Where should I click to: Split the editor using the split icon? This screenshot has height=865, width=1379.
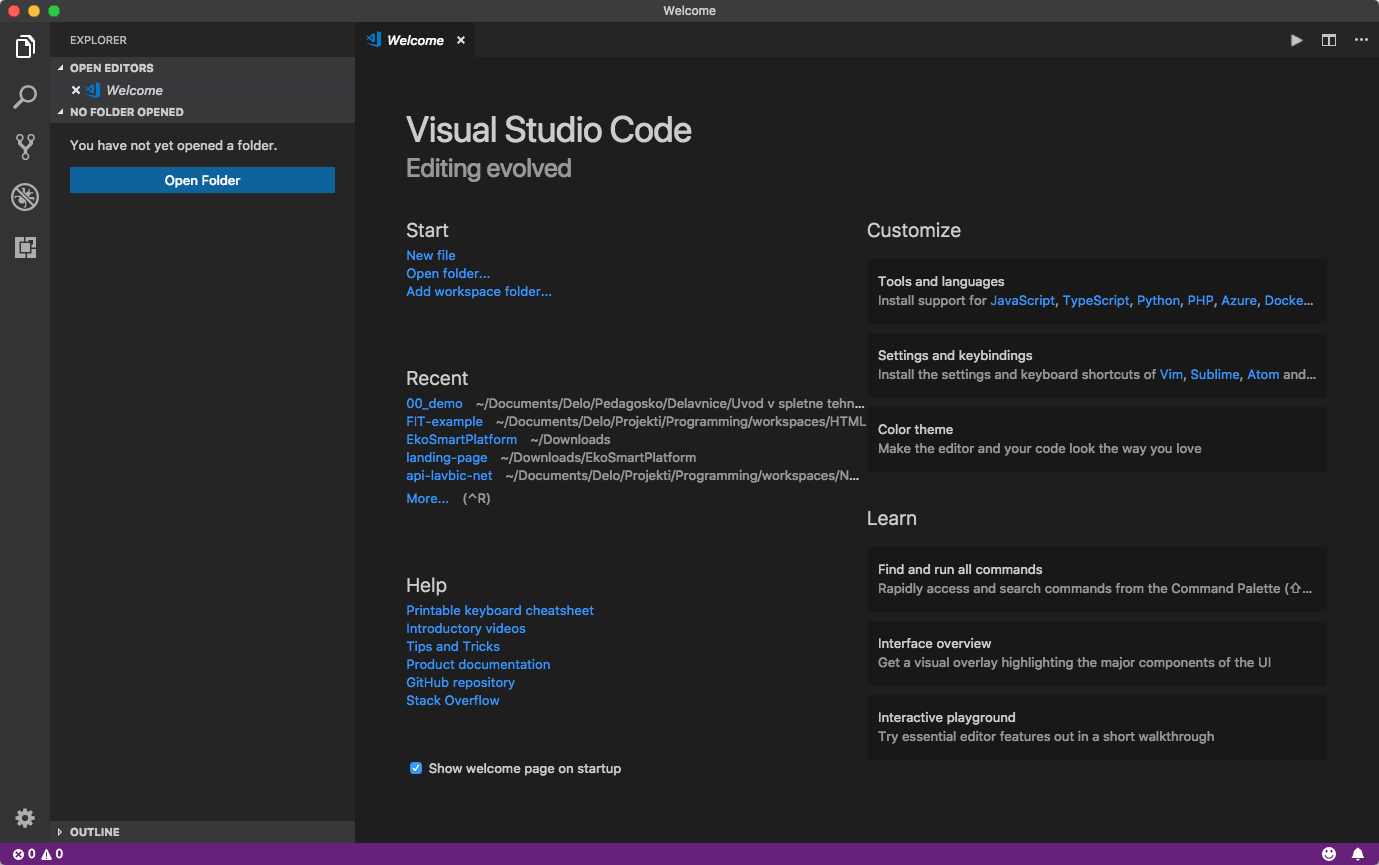(1328, 40)
